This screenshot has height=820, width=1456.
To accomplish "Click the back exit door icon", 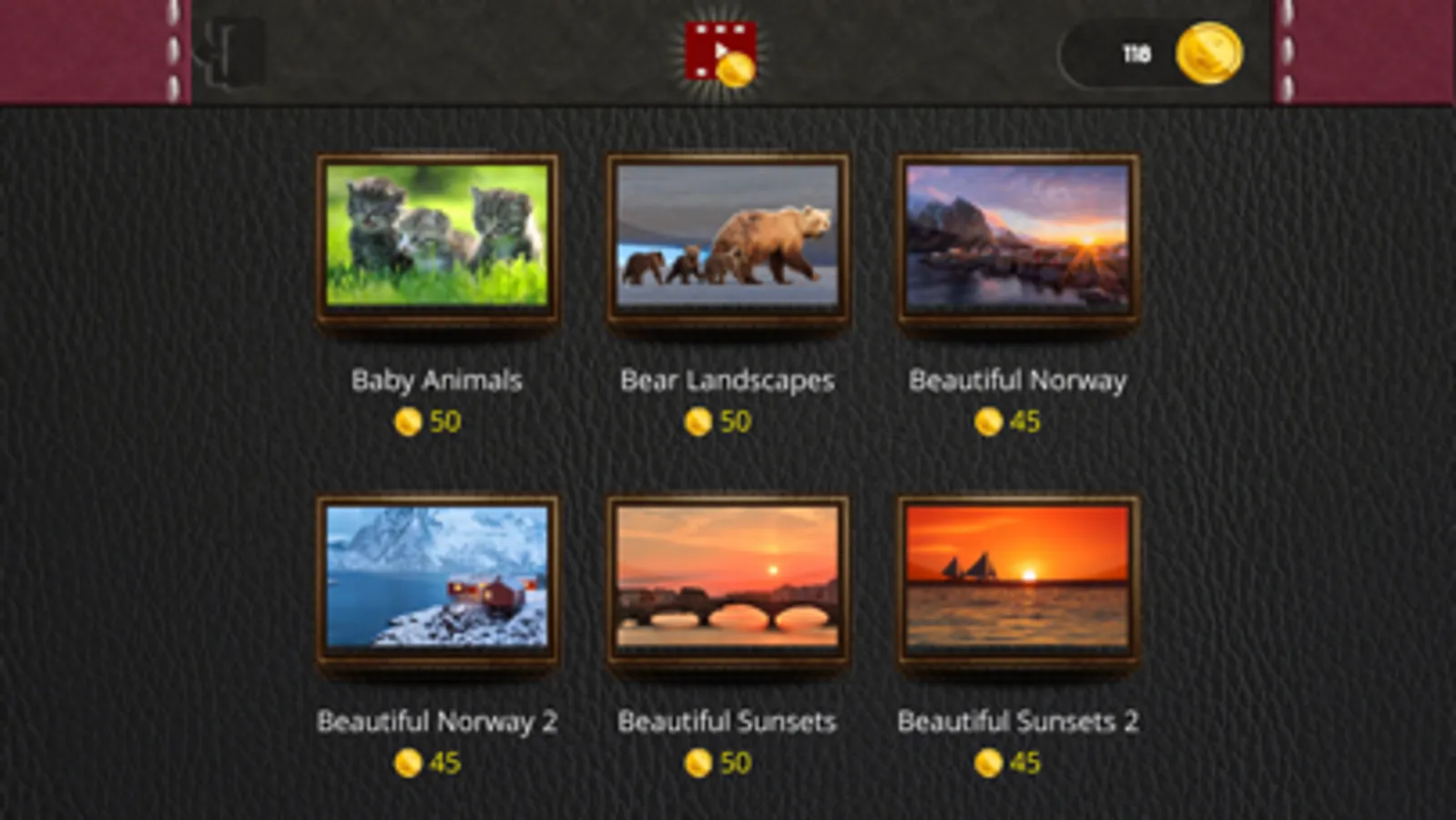I will coord(233,54).
